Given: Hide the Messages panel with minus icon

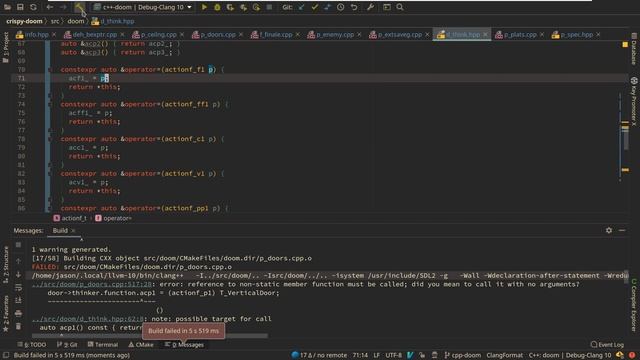Looking at the screenshot, I should pos(622,231).
